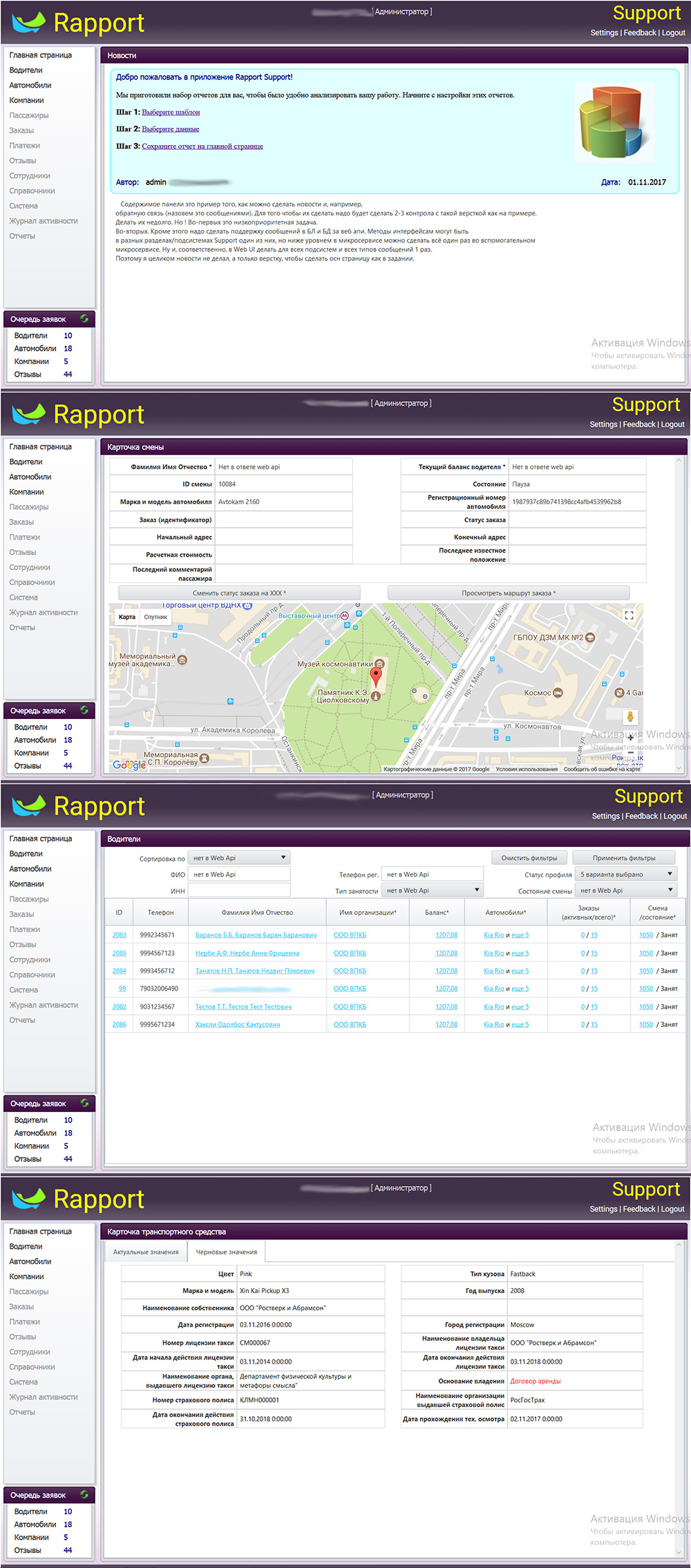Open Главная страница in the vehicle card page sidebar
Image resolution: width=691 pixels, height=1568 pixels.
pyautogui.click(x=41, y=1231)
